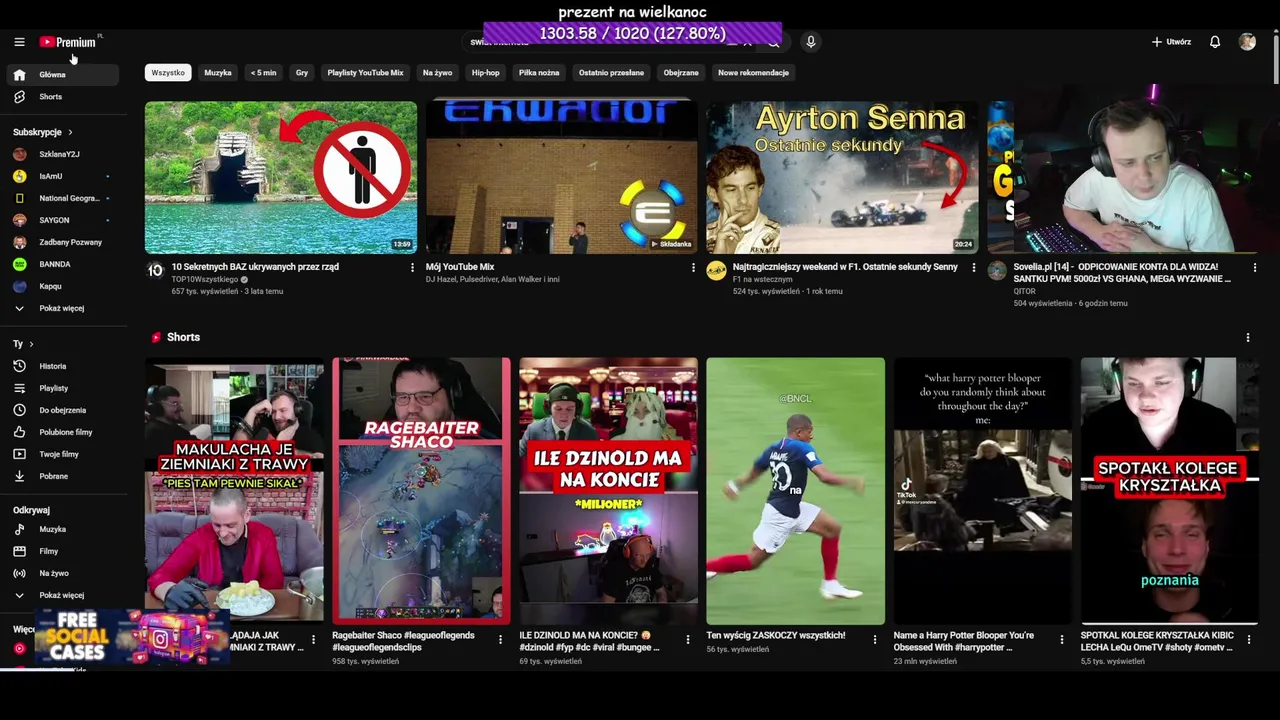Open options for SPOTKAŁ KOLEGĘ KRYSZTAŁKA short

(x=1249, y=640)
